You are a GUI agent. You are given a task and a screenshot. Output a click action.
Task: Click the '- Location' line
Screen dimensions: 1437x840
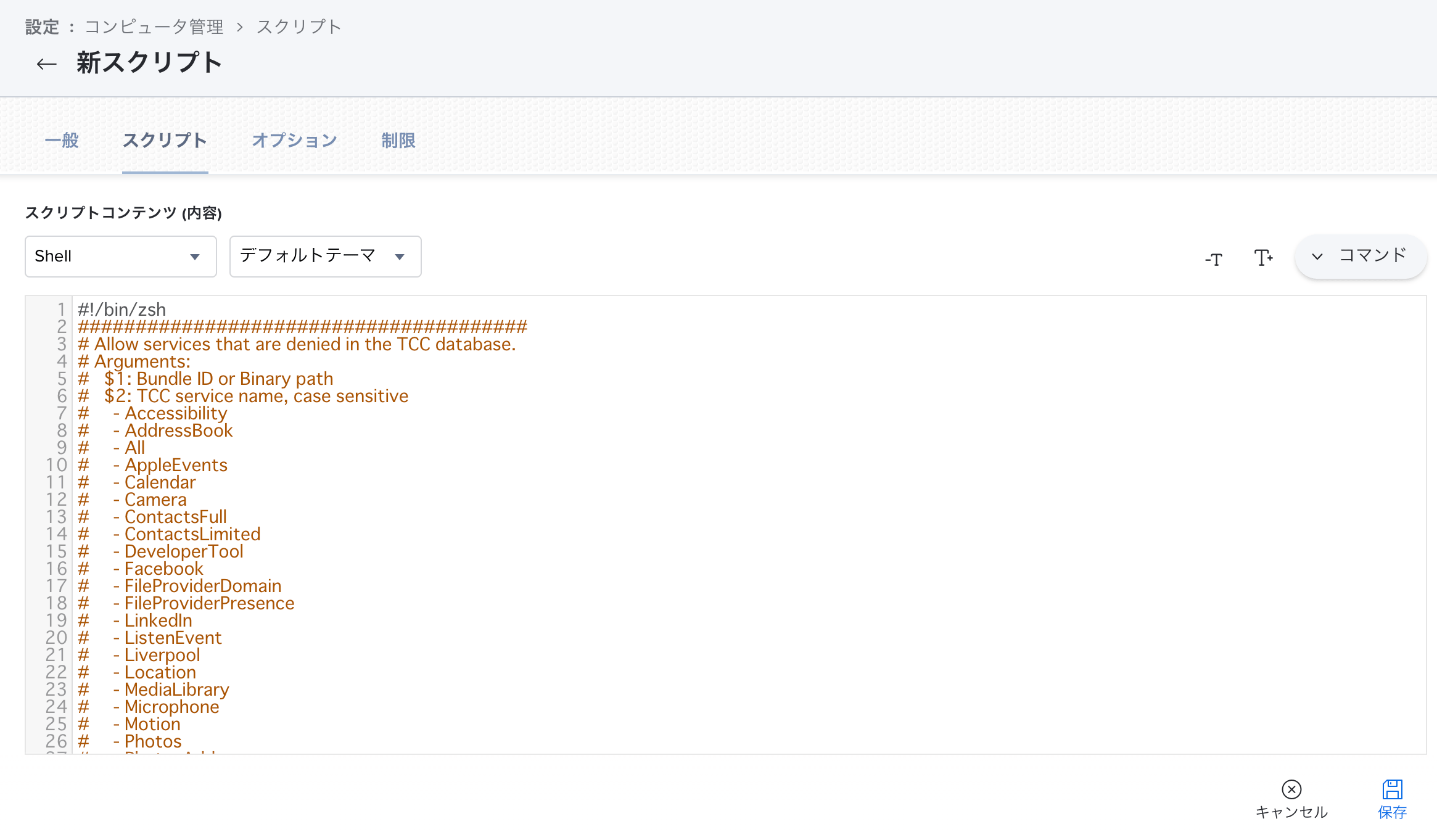[x=138, y=672]
